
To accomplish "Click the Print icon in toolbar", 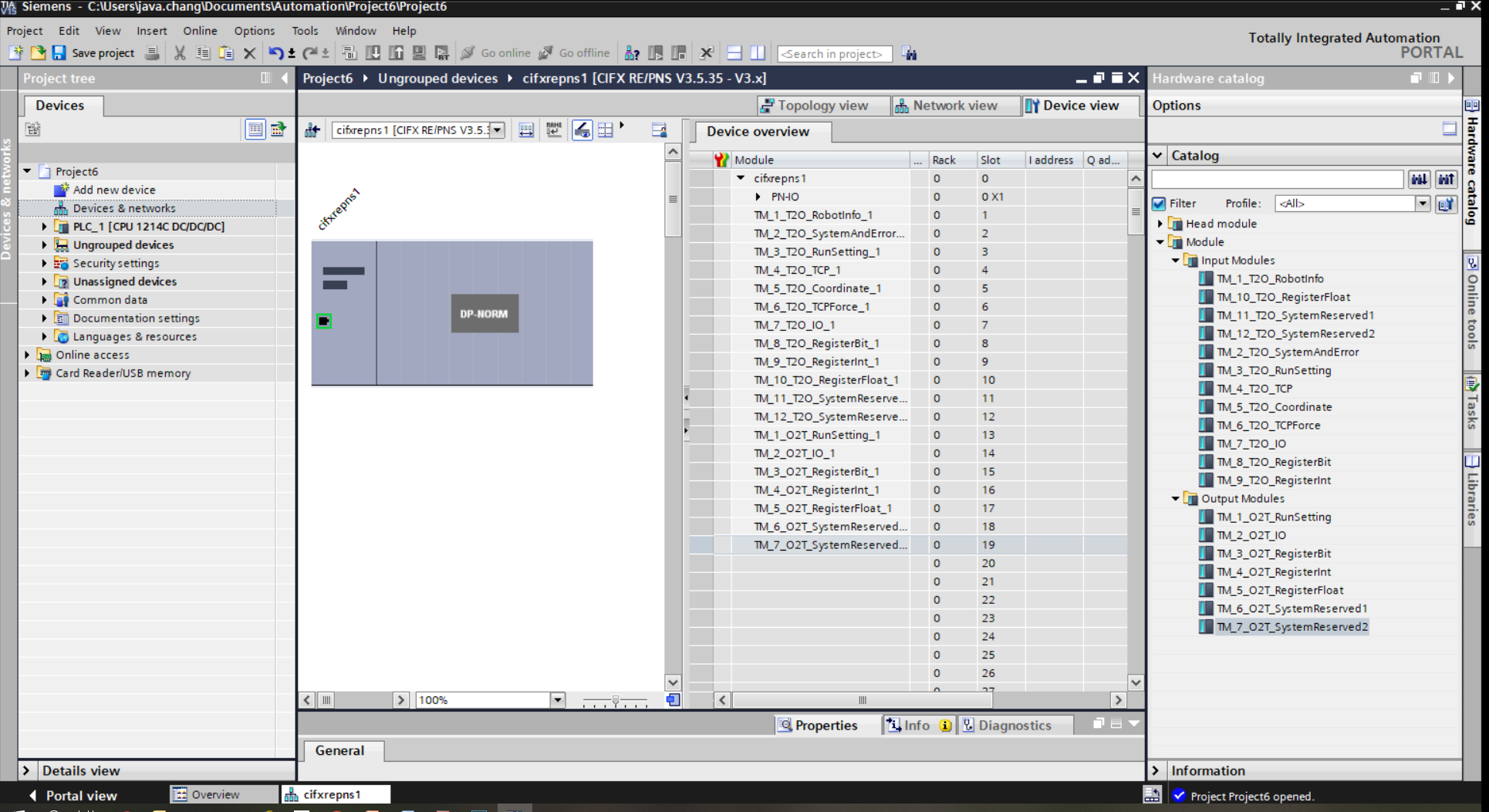I will [153, 53].
